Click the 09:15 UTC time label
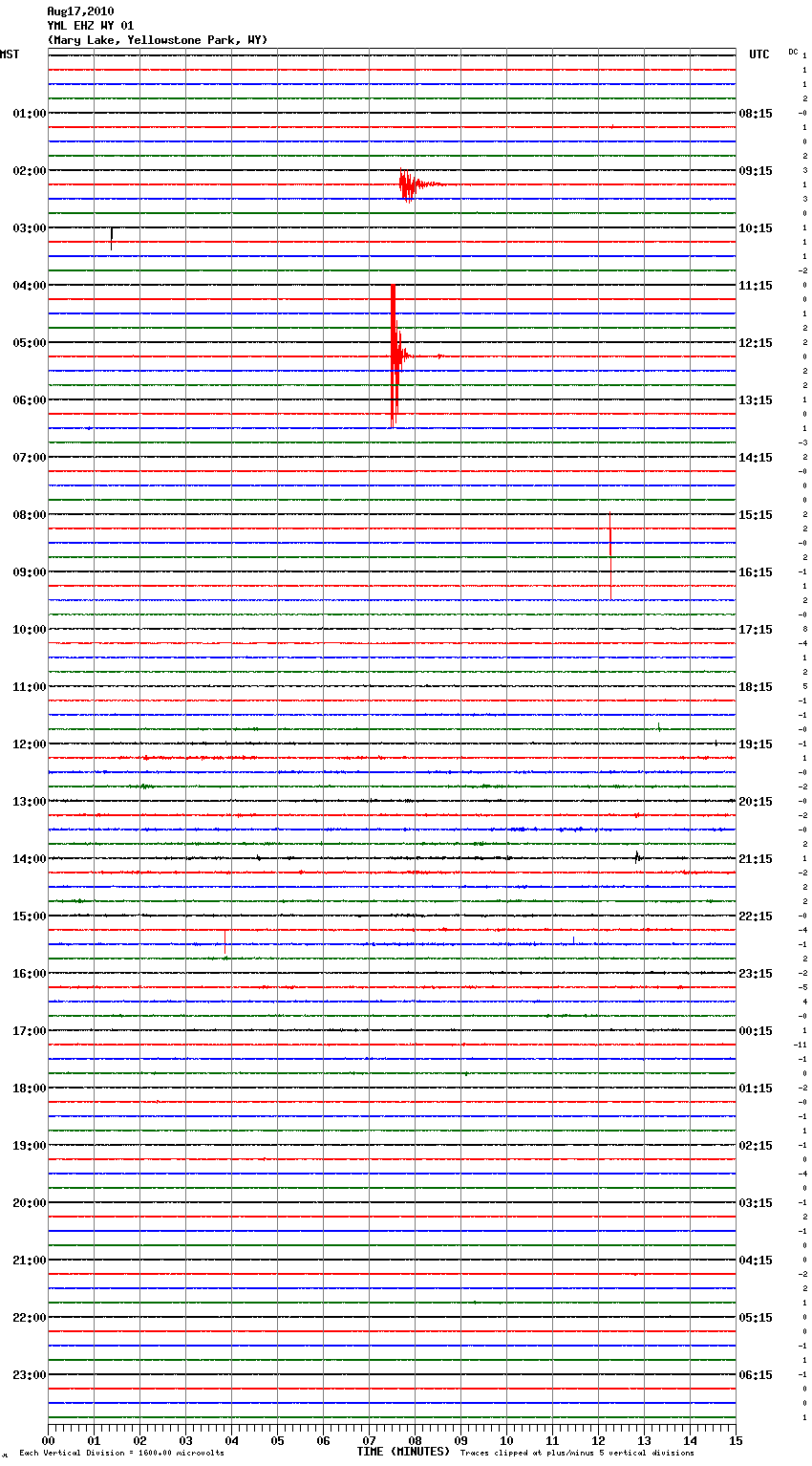 coord(756,171)
